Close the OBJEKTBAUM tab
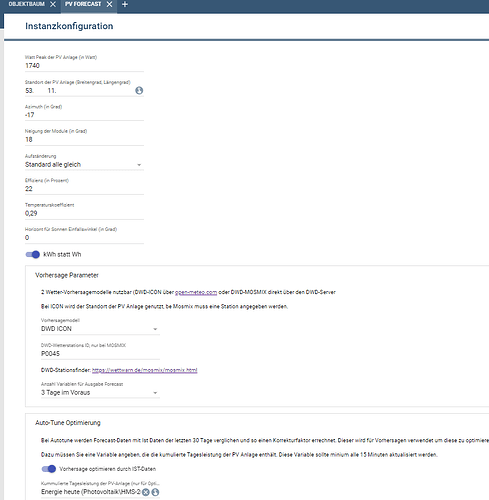489x500 pixels. [53, 4]
